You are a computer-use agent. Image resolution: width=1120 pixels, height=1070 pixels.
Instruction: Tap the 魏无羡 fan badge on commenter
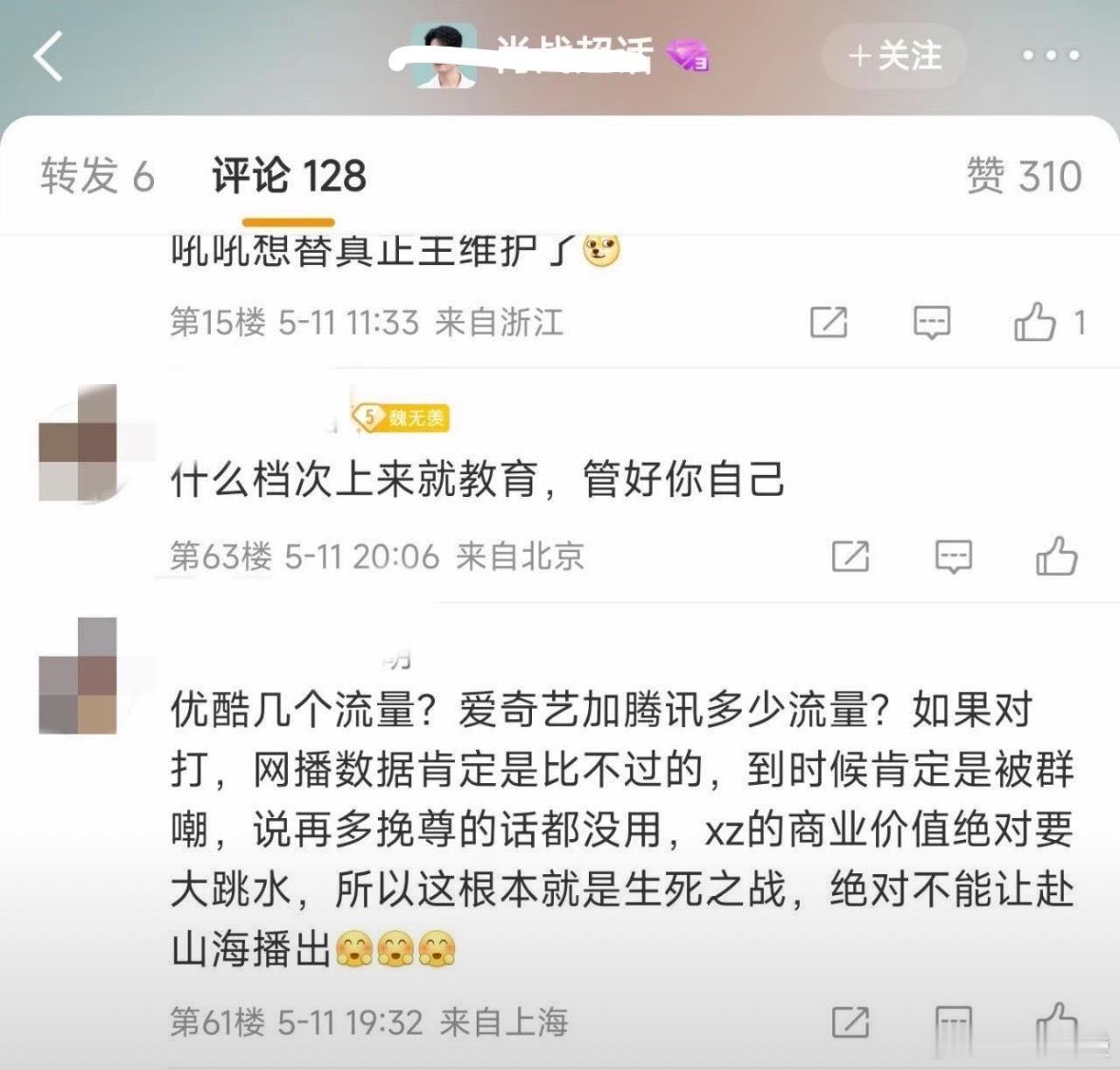tap(401, 417)
